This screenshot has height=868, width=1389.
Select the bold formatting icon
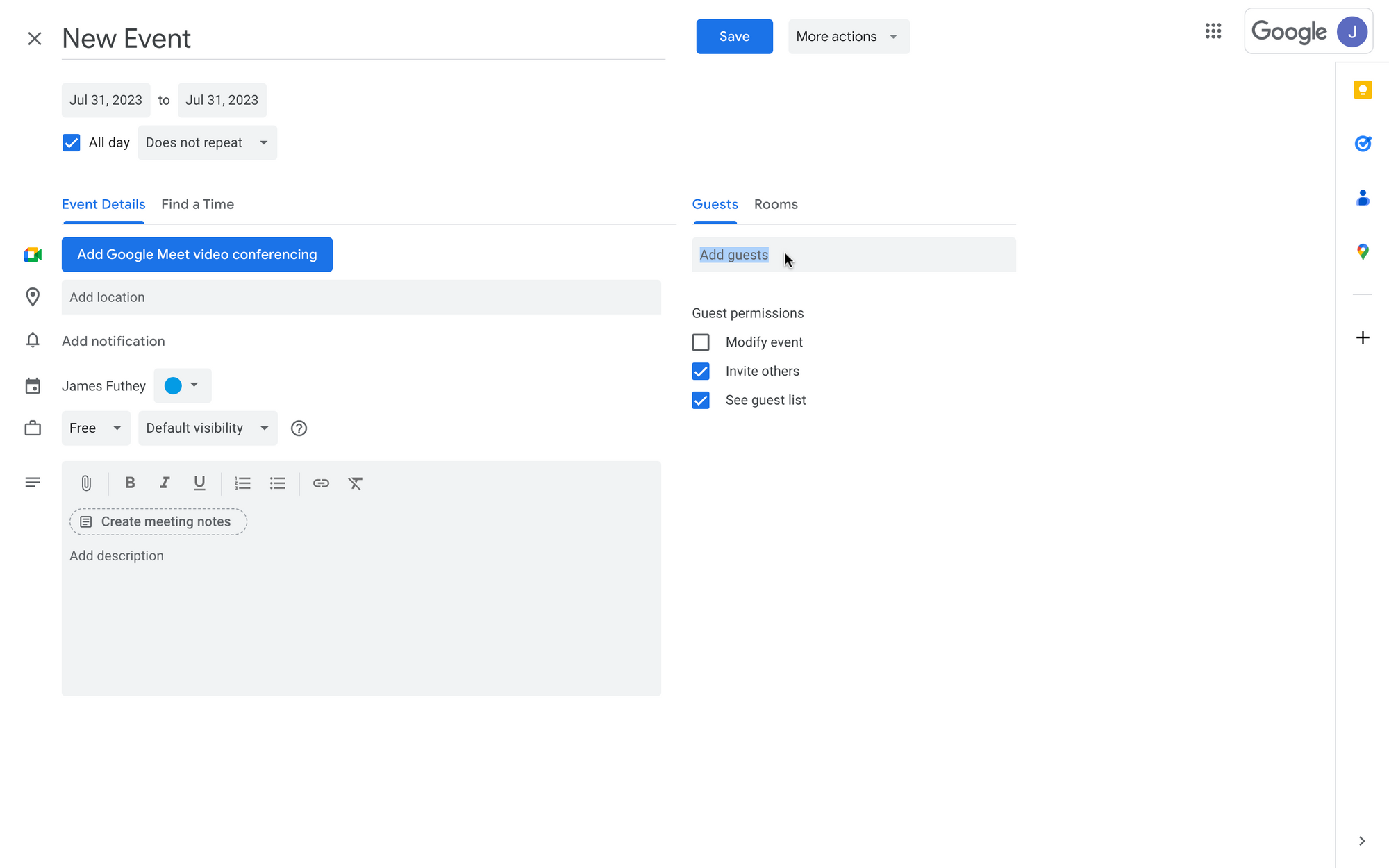[x=129, y=483]
